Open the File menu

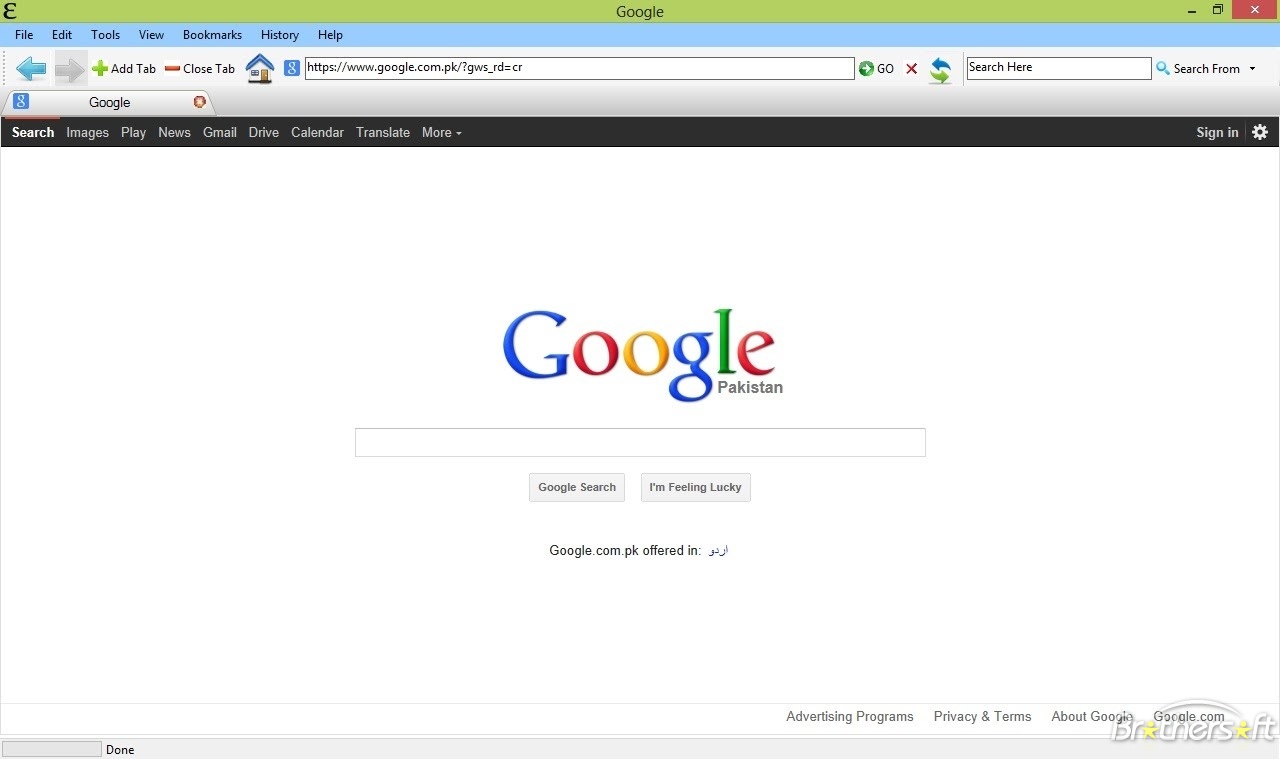point(24,35)
